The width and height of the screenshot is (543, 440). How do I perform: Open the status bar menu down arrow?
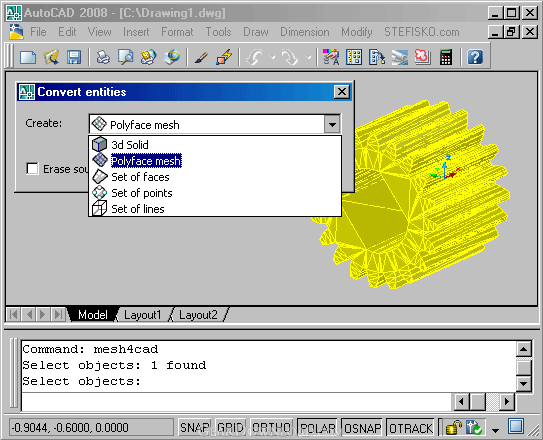pos(496,430)
